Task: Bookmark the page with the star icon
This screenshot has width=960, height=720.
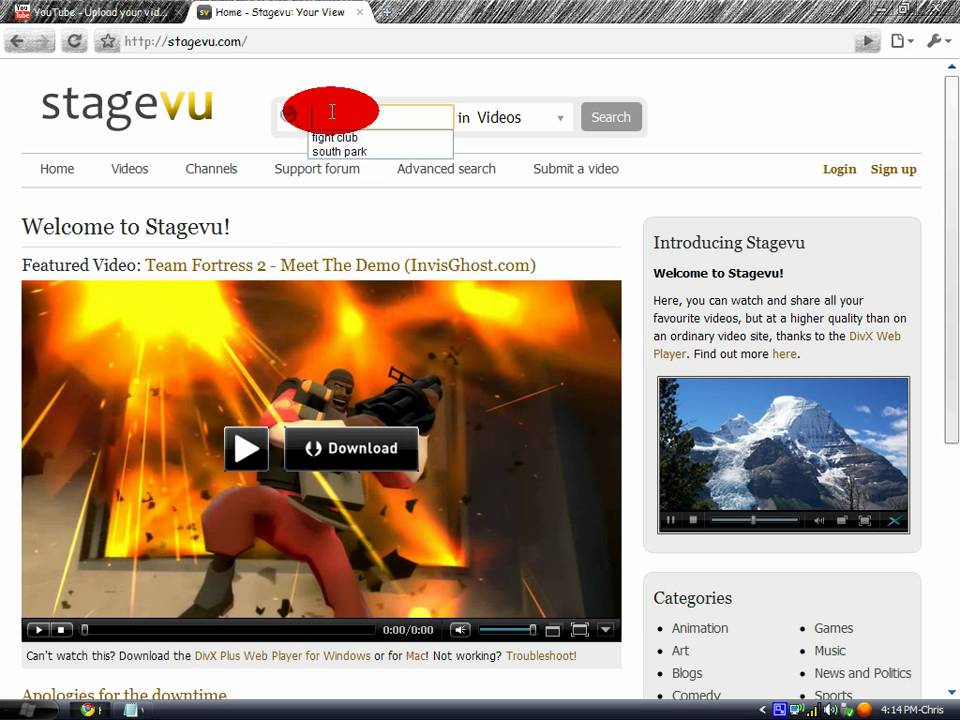Action: point(108,41)
